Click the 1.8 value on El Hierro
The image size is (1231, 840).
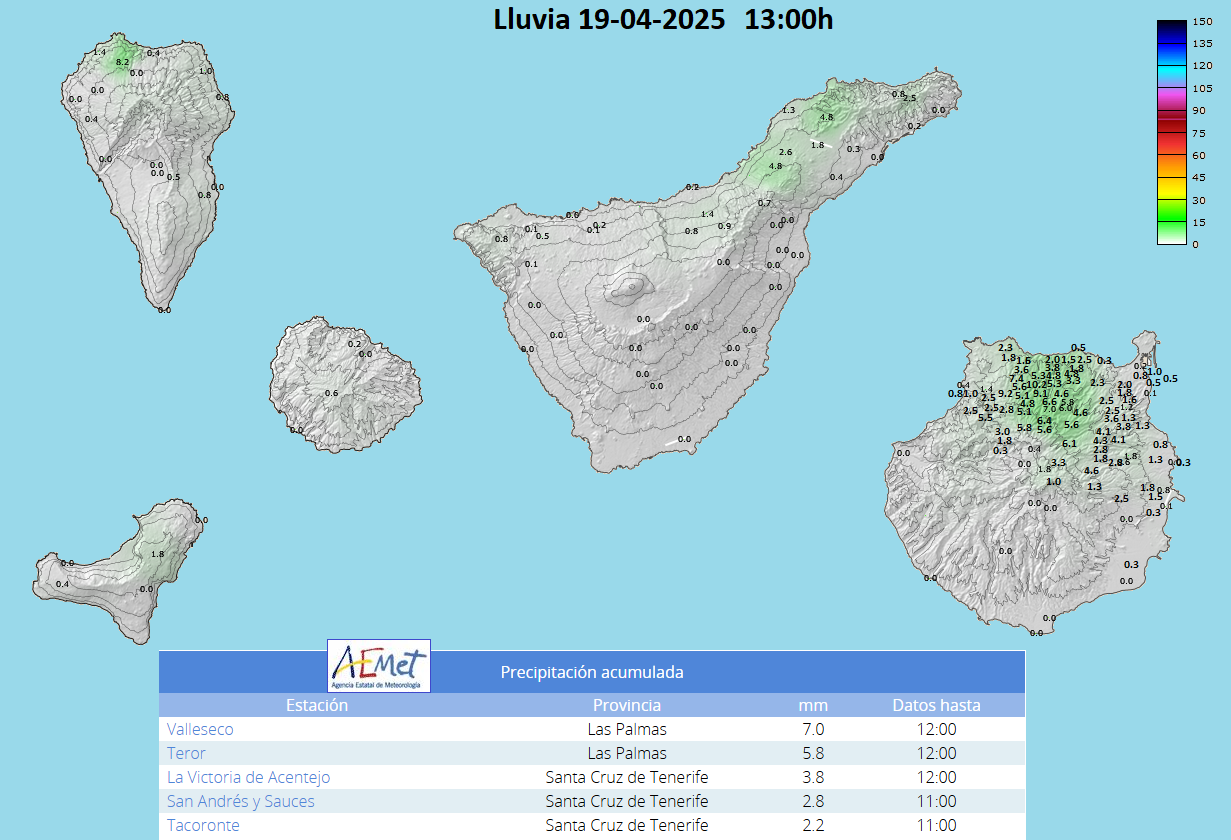(156, 554)
